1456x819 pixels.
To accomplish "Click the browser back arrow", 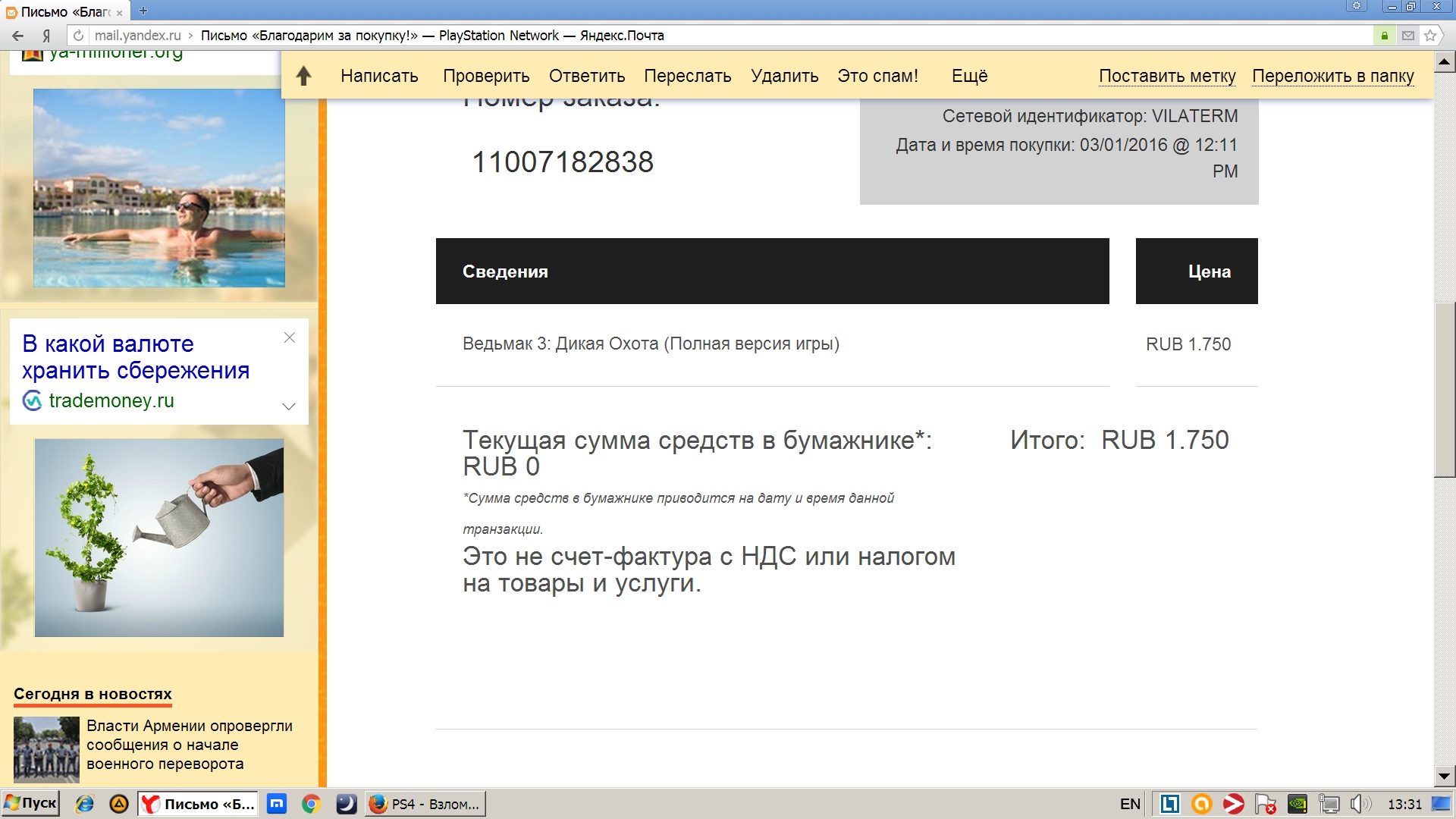I will [x=18, y=36].
